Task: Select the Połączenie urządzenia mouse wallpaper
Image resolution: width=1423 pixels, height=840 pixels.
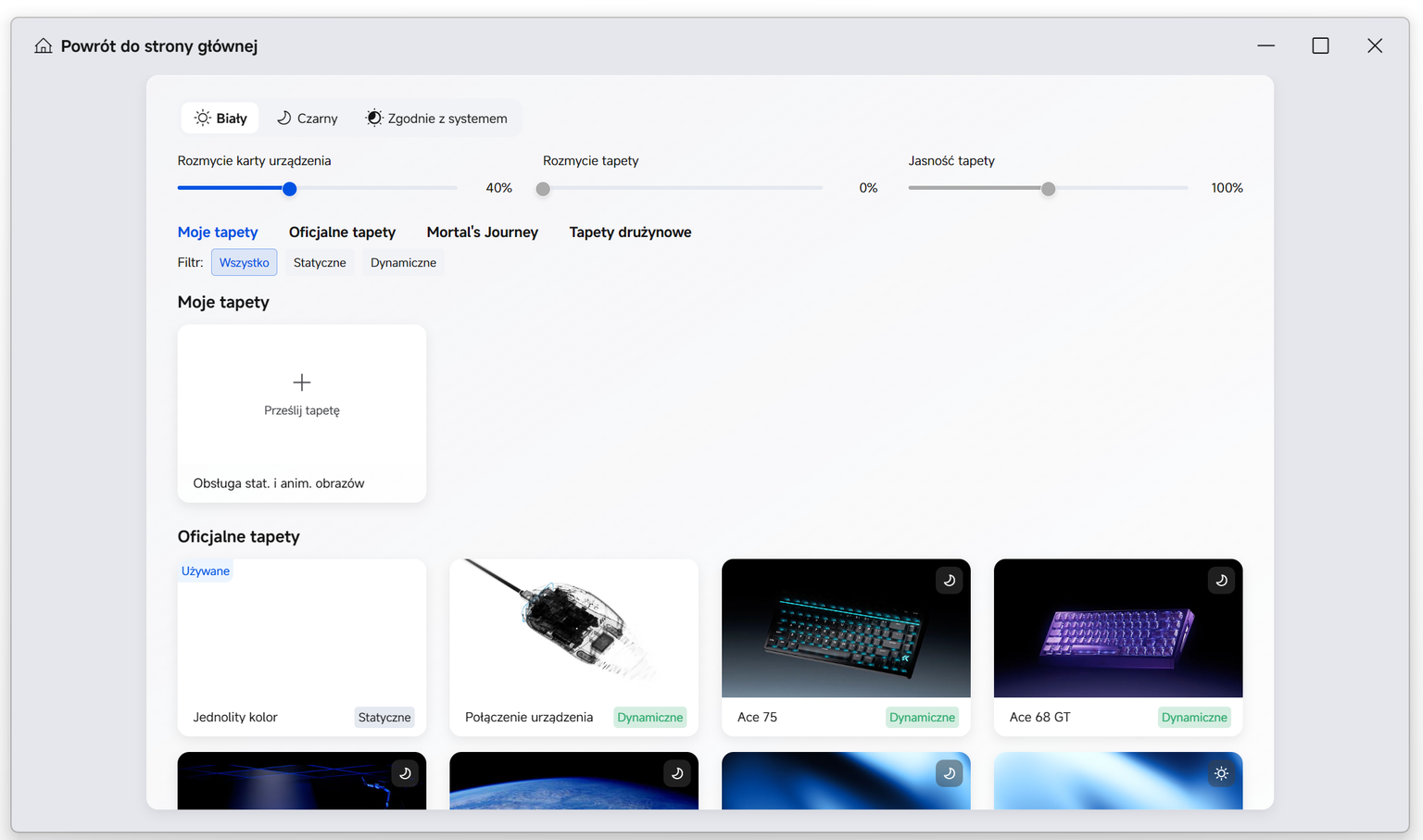Action: click(573, 647)
